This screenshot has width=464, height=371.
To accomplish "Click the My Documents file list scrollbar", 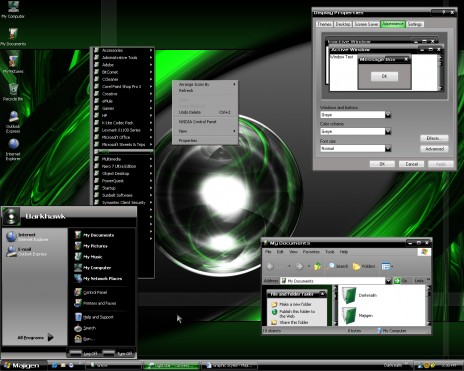I will pyautogui.click(x=429, y=305).
